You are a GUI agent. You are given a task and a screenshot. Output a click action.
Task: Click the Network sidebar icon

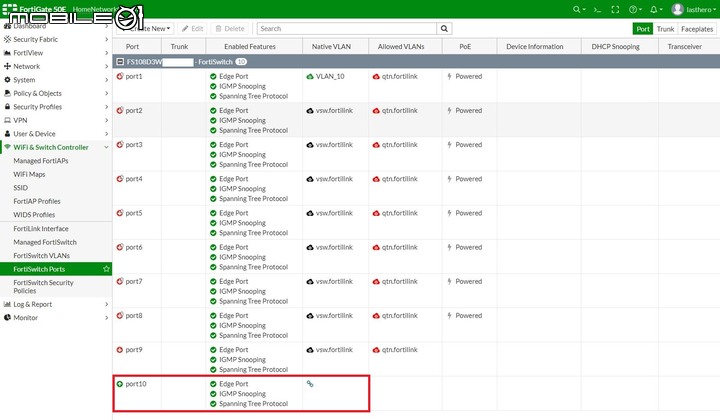coord(7,66)
